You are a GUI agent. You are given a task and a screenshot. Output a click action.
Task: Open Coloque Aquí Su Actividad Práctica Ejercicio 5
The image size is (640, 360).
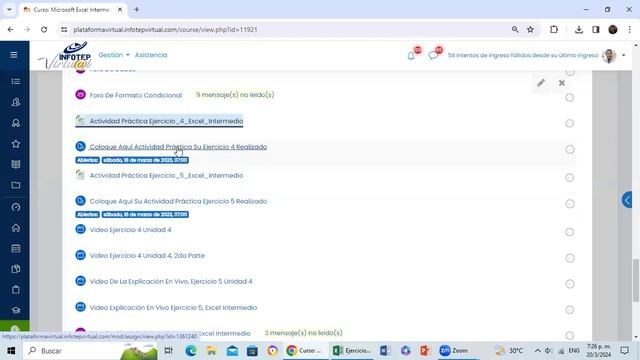178,201
